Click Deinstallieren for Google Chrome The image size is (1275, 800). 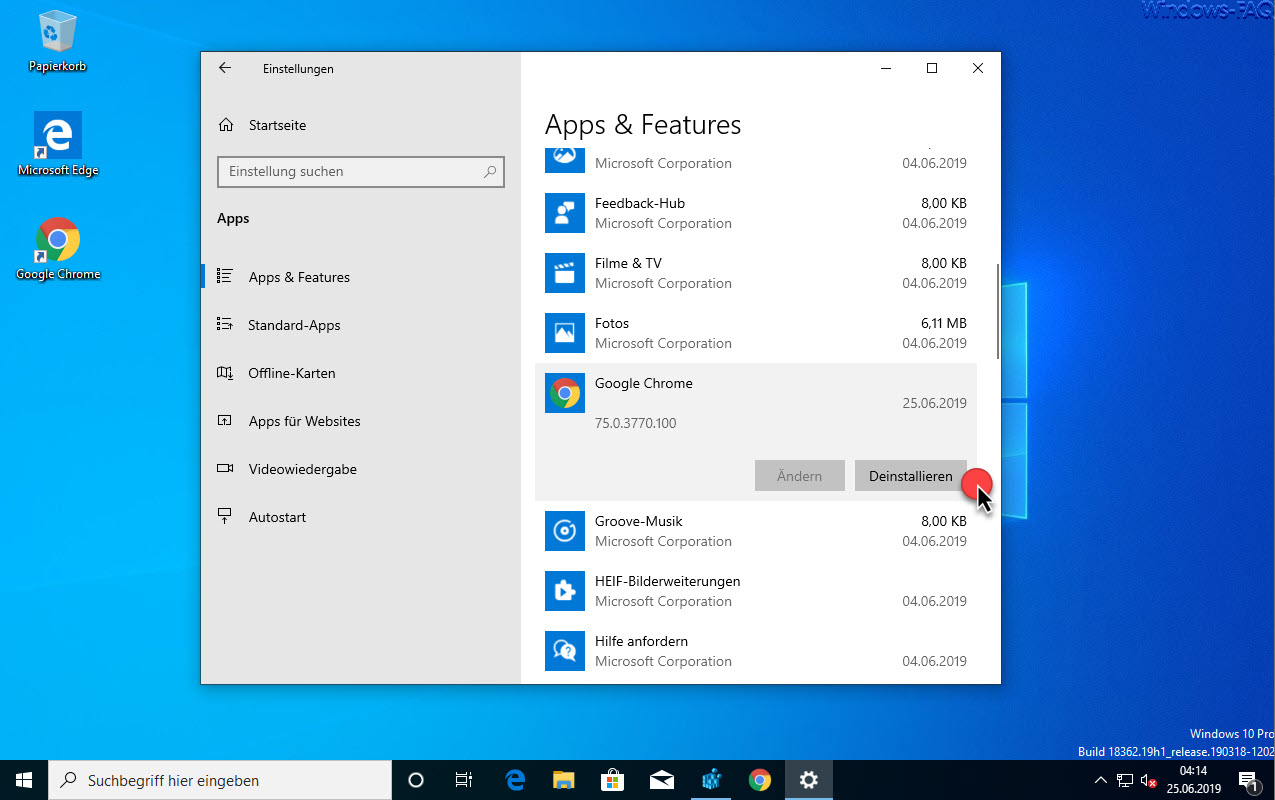[x=910, y=476]
